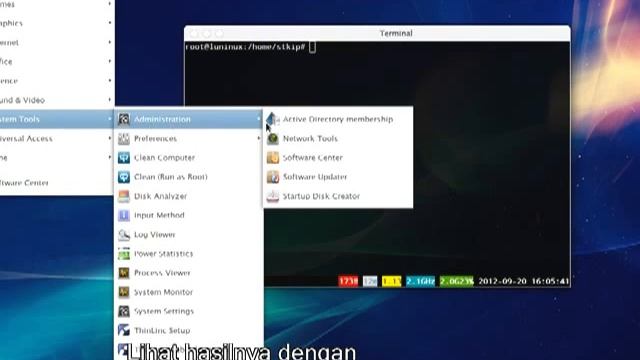Click the Process Viewer icon
Screen dimensions: 640x360
pyautogui.click(x=124, y=273)
